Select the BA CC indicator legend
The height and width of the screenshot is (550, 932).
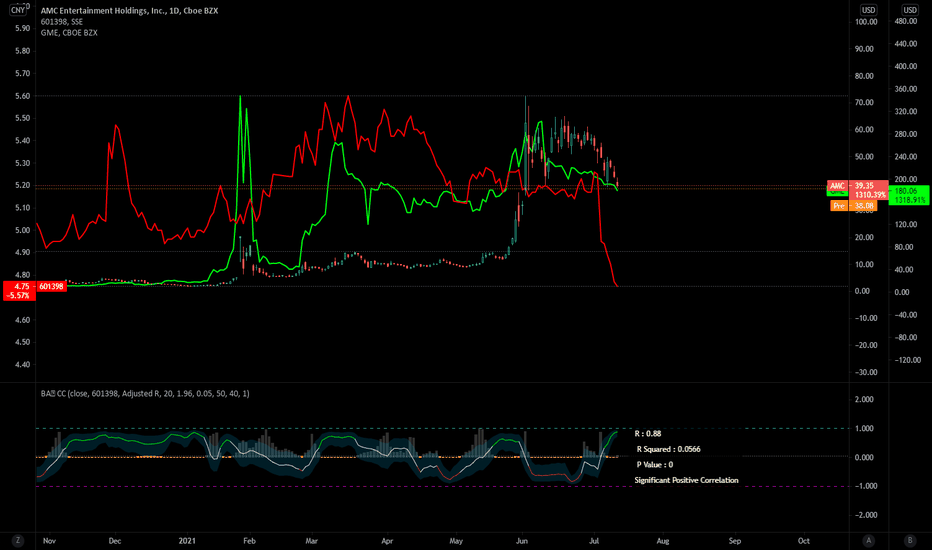tap(145, 394)
